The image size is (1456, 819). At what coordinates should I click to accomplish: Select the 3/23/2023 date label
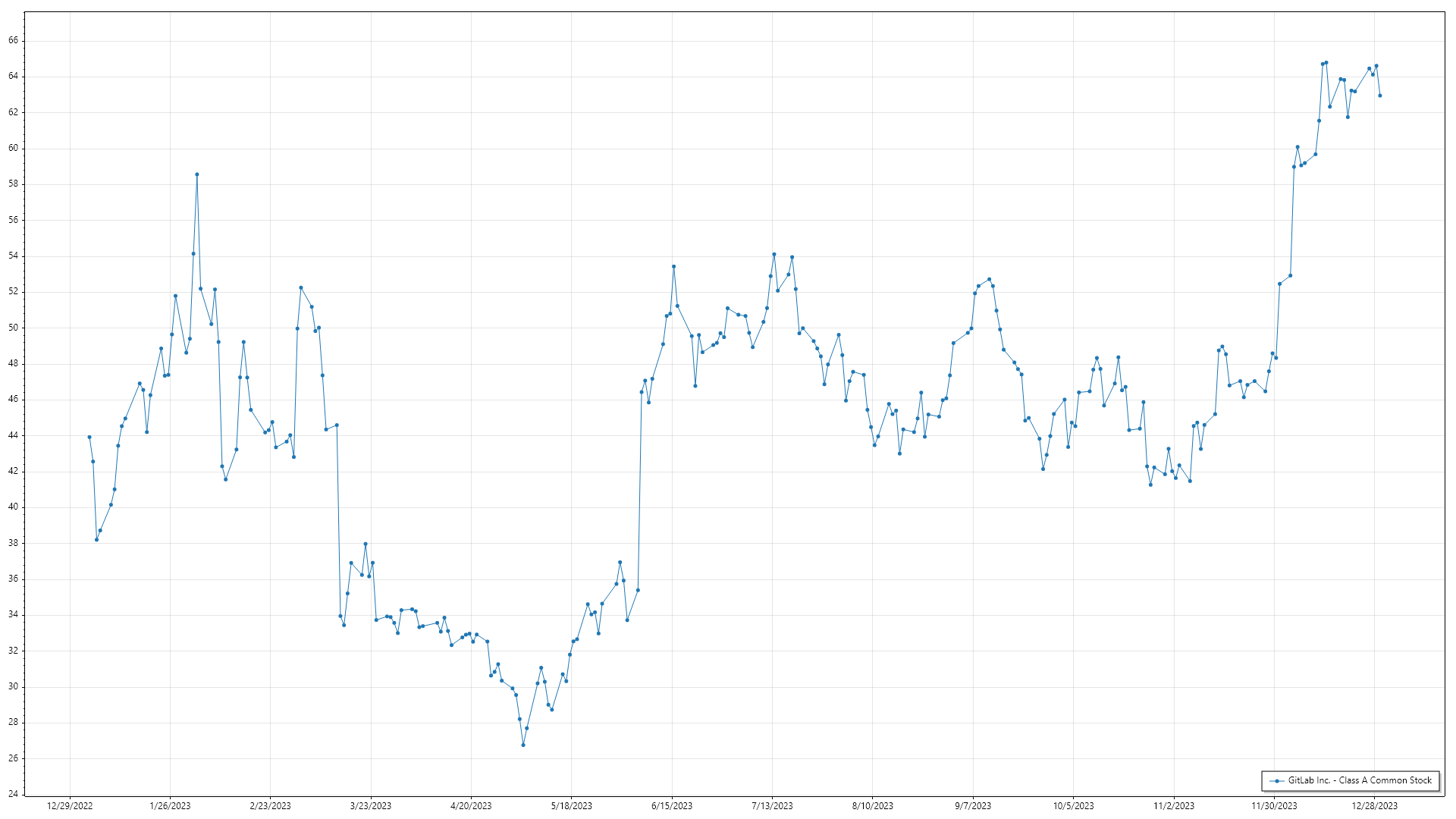click(x=371, y=806)
